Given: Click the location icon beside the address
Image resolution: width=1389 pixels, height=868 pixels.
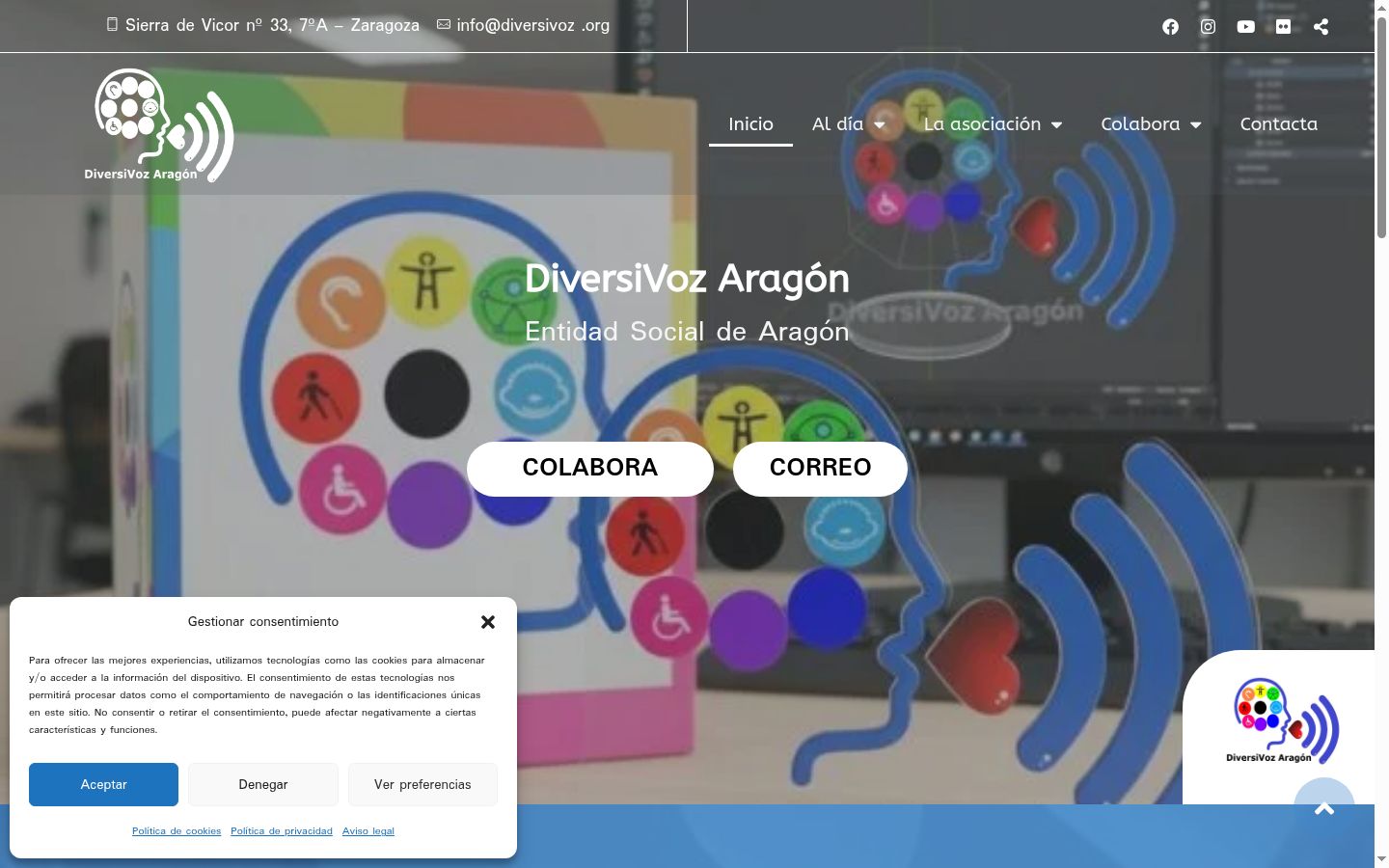Looking at the screenshot, I should coord(112,24).
